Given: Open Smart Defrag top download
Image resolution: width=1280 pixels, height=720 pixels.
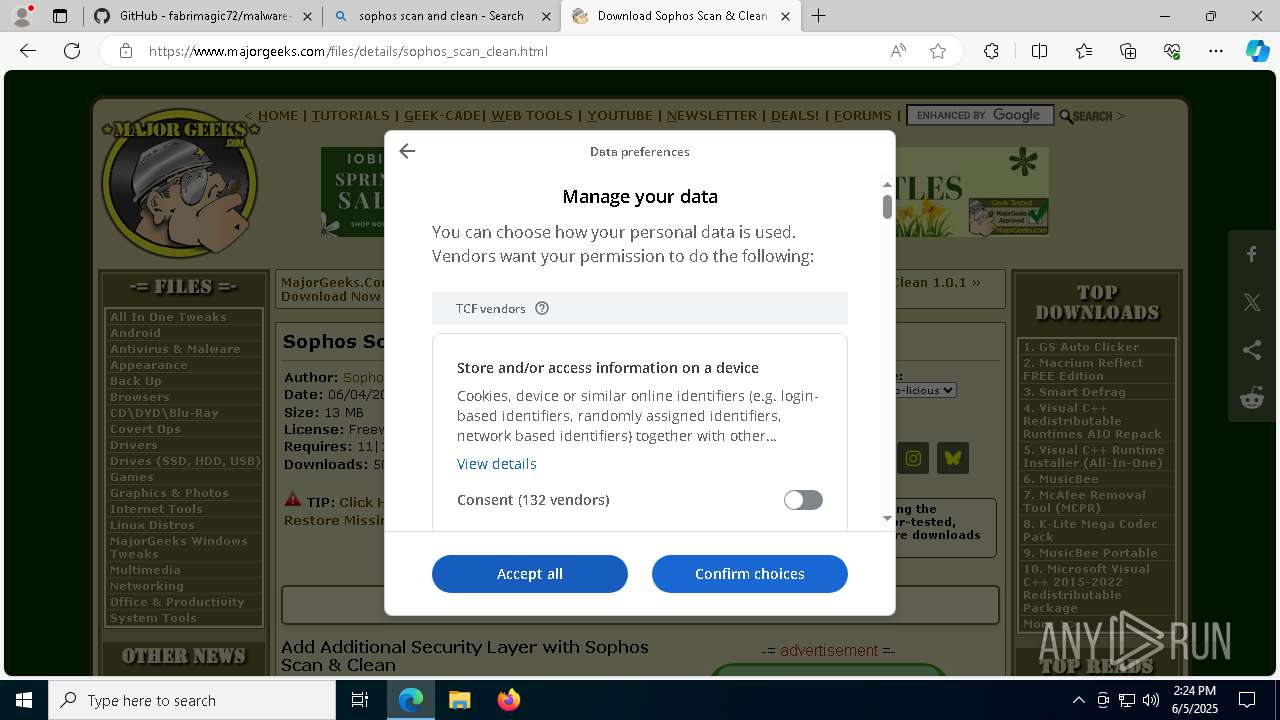Looking at the screenshot, I should click(1074, 392).
